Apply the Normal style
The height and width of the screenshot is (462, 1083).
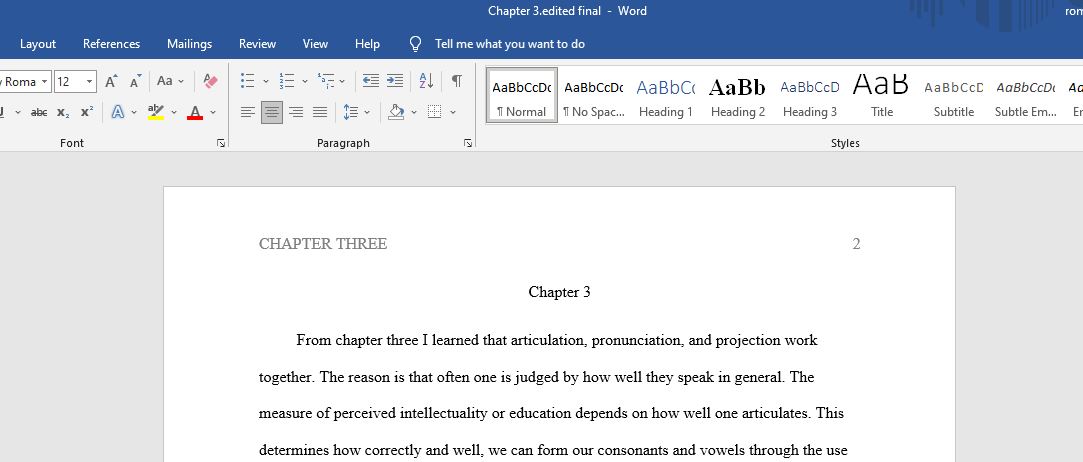click(521, 96)
